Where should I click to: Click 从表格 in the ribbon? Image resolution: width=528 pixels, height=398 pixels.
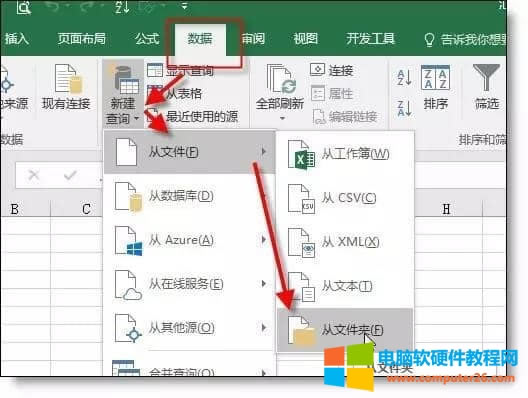pos(174,93)
